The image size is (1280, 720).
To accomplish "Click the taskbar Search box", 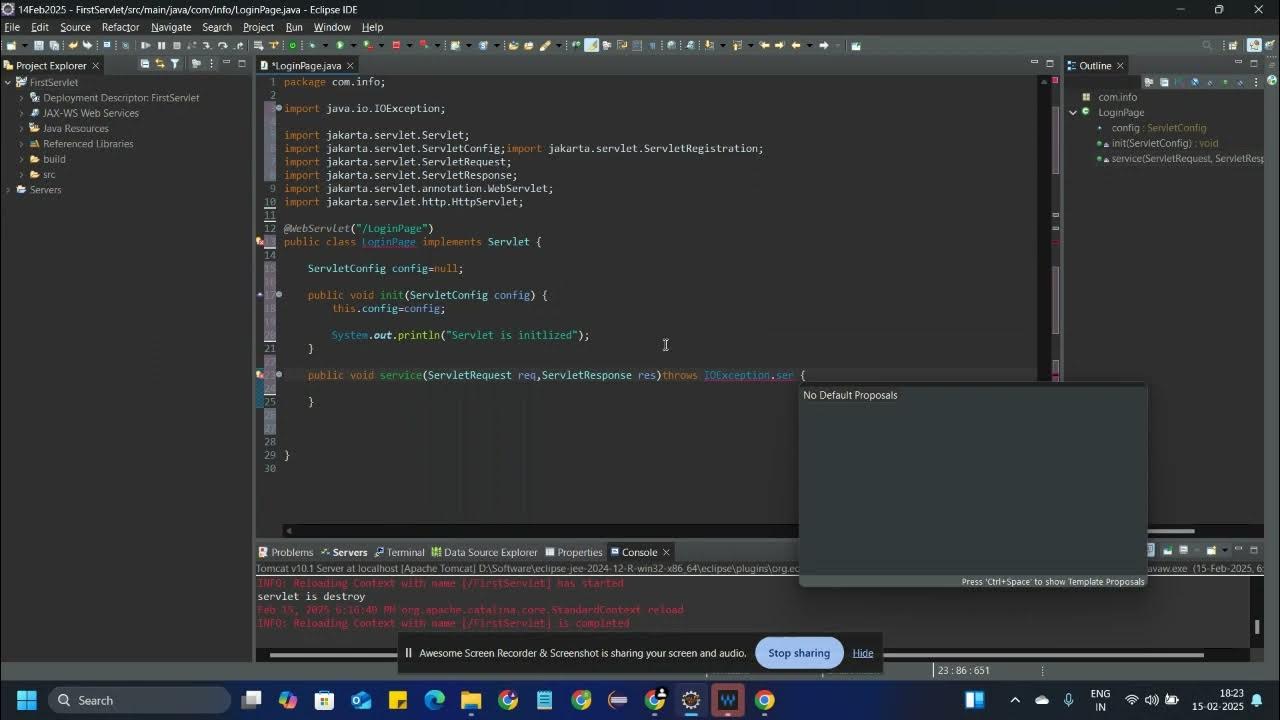I will coord(139,700).
